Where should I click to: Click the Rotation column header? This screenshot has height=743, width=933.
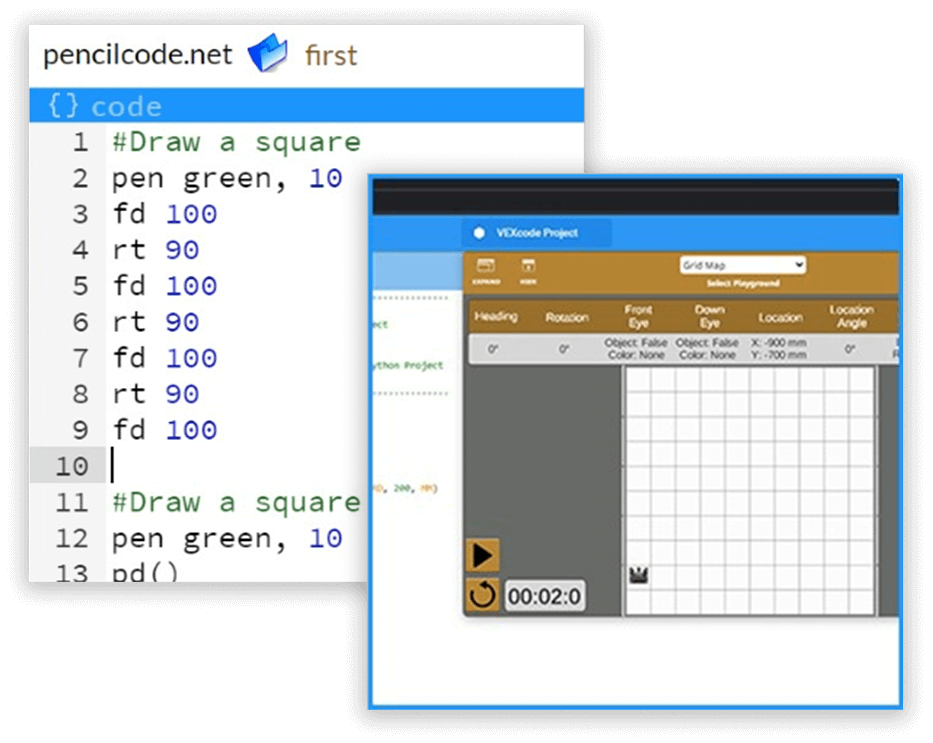click(567, 318)
